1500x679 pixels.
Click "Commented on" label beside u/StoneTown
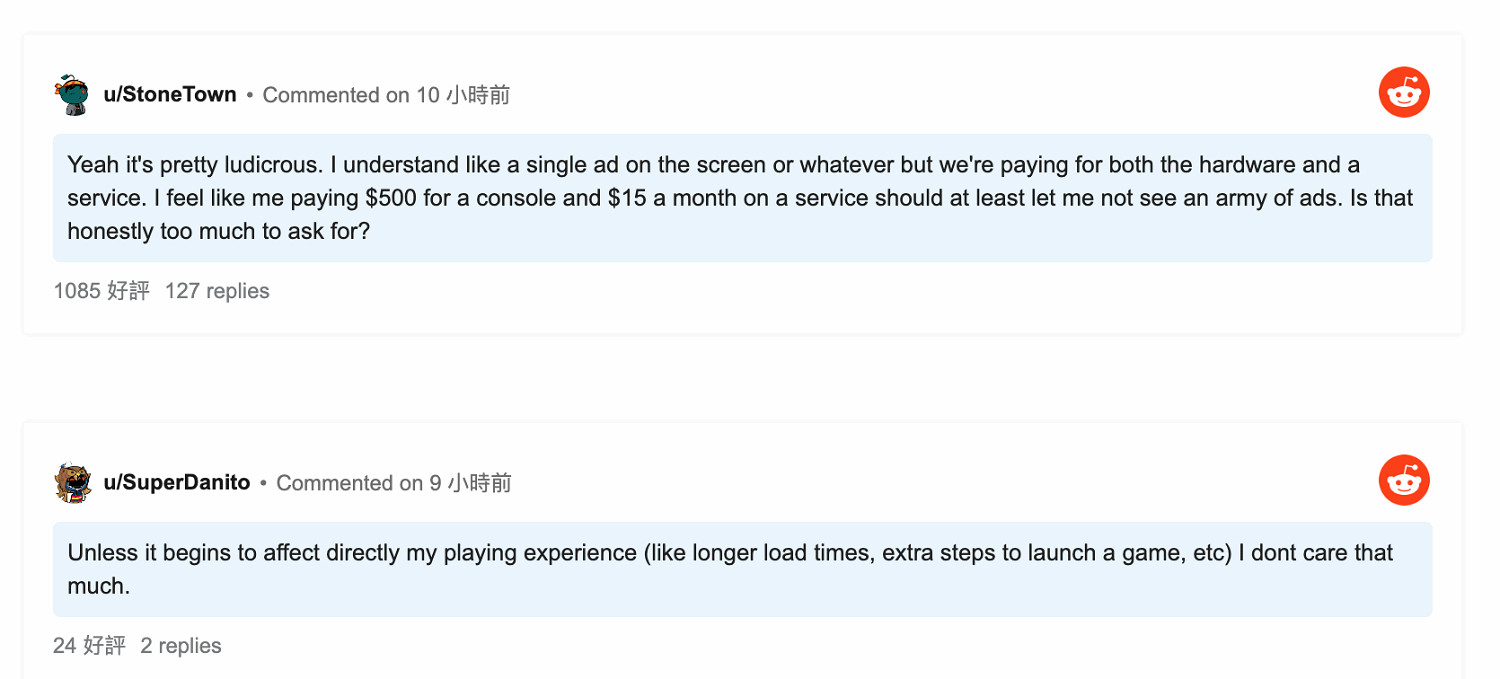coord(336,95)
